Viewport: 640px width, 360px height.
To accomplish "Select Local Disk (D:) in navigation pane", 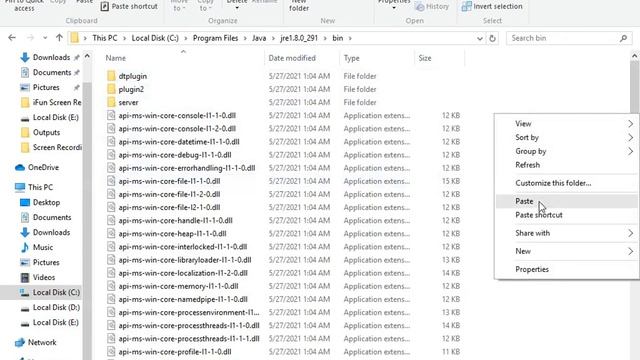I will 56,307.
